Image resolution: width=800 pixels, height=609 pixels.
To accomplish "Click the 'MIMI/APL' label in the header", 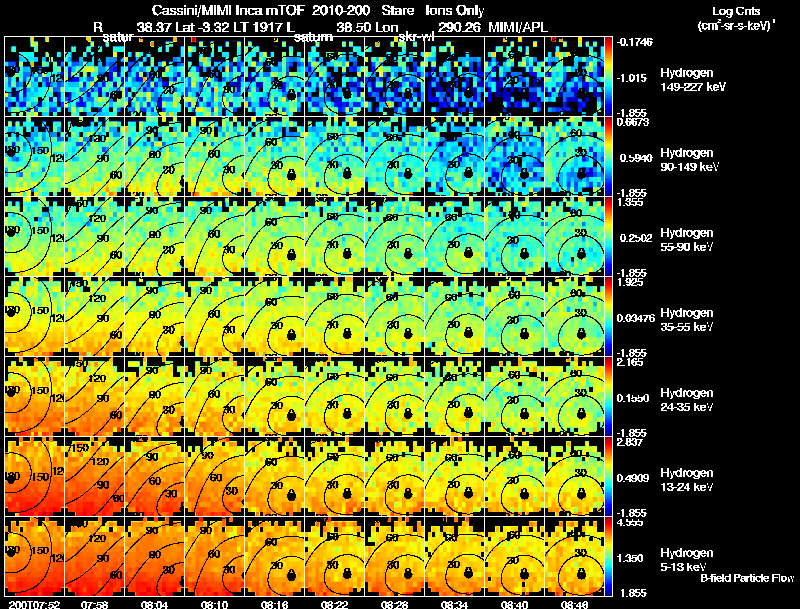I will click(518, 27).
